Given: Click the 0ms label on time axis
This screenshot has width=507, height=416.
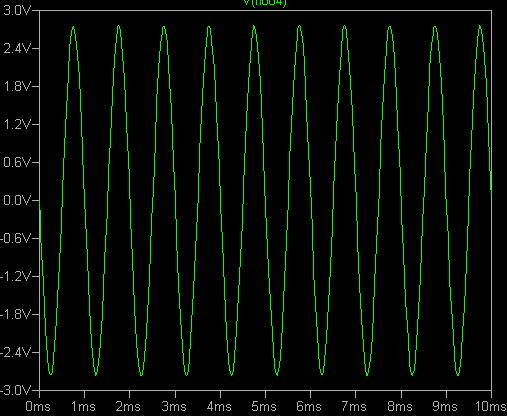Looking at the screenshot, I should 38,406.
